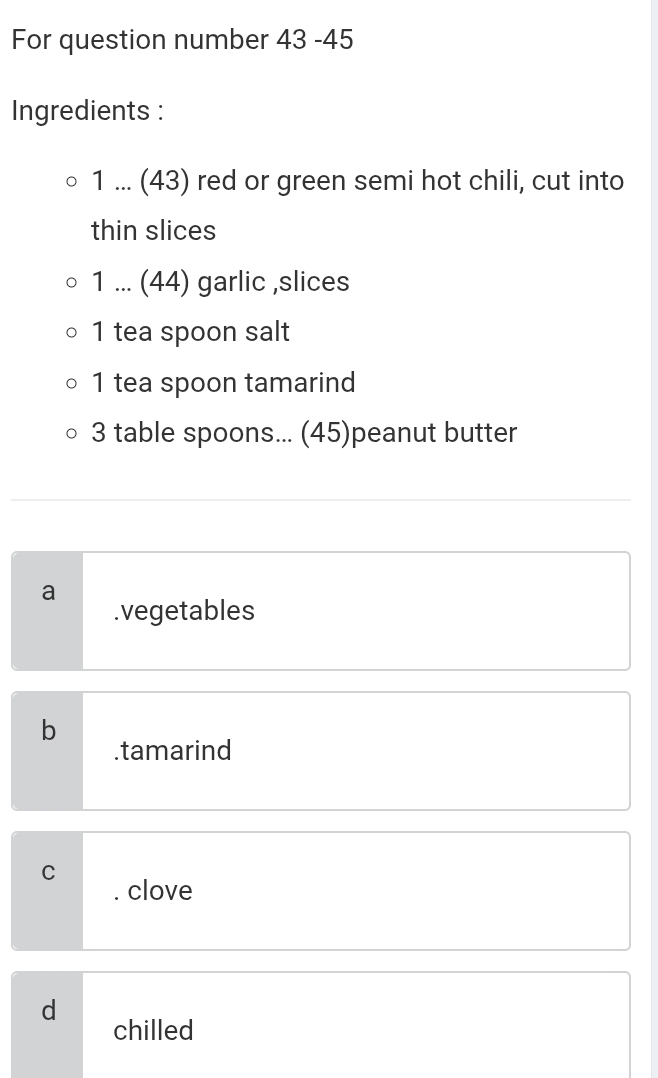Click the '1 tea spoon salt' item

(x=190, y=332)
